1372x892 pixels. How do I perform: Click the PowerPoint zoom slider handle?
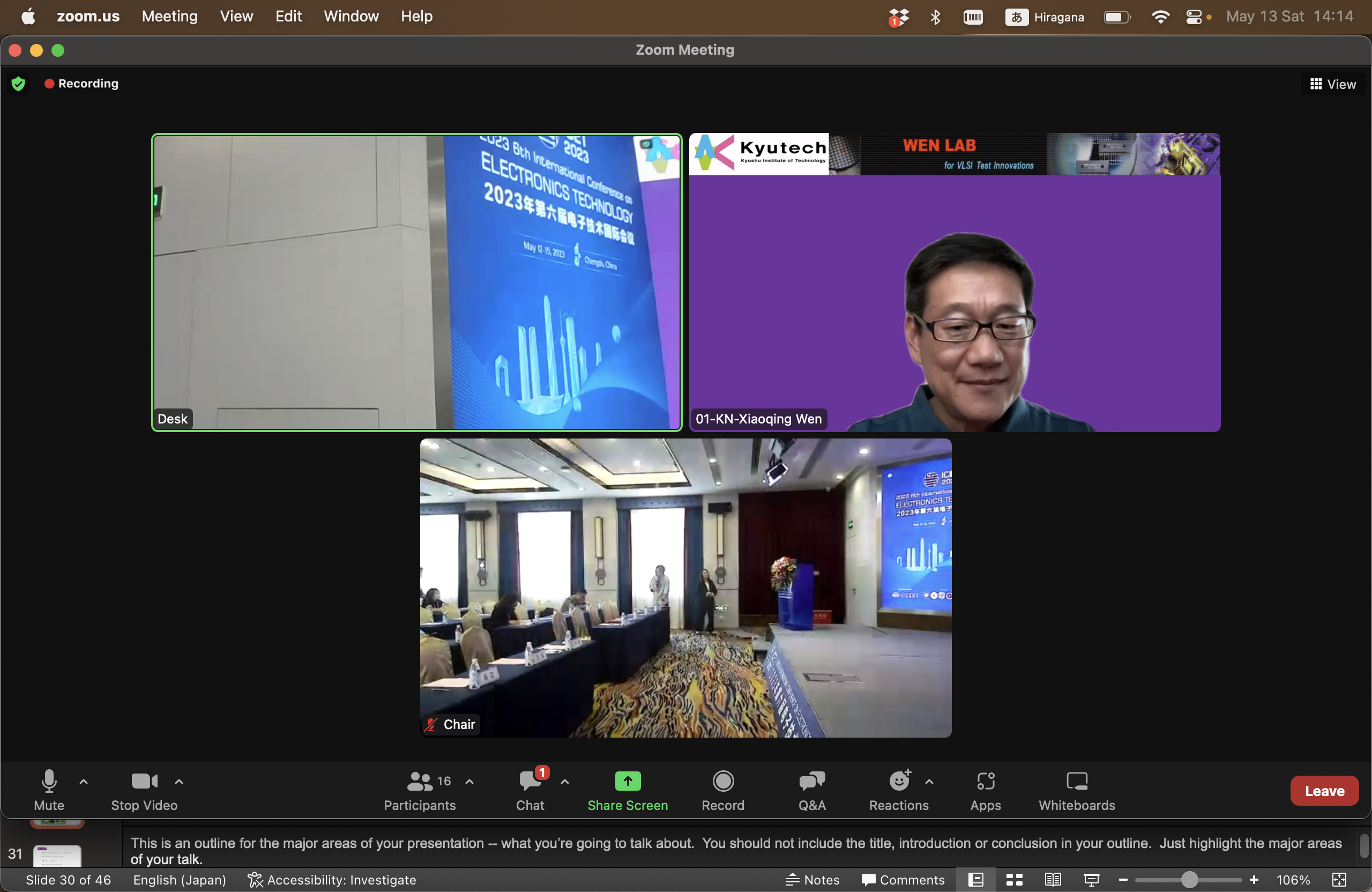[x=1189, y=879]
